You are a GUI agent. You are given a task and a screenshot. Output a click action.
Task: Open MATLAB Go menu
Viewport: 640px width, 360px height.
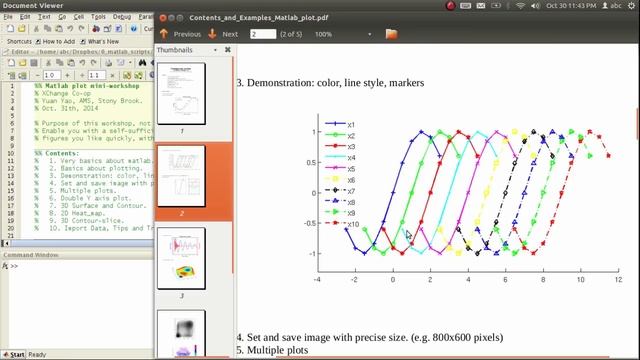(62, 17)
